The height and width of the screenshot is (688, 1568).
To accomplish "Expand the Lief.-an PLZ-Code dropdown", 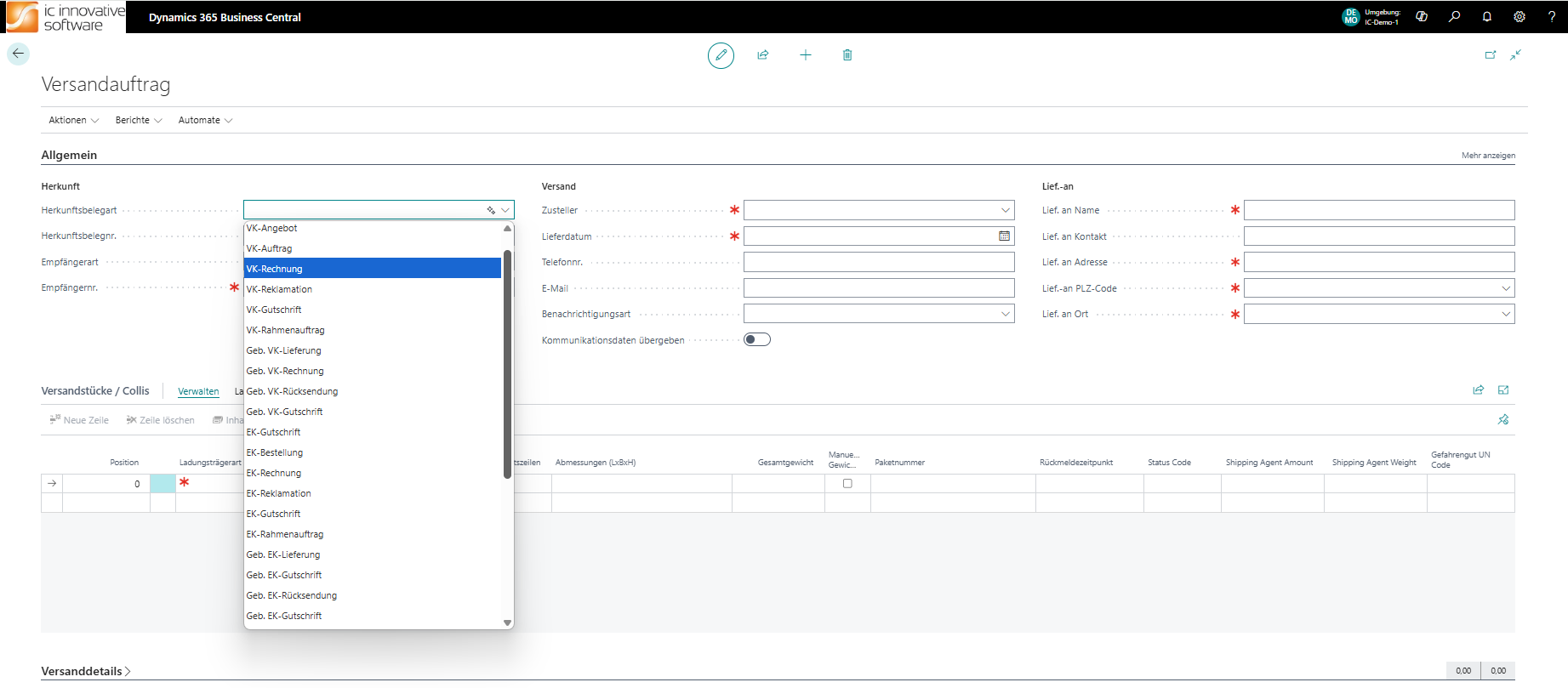I will (1505, 288).
